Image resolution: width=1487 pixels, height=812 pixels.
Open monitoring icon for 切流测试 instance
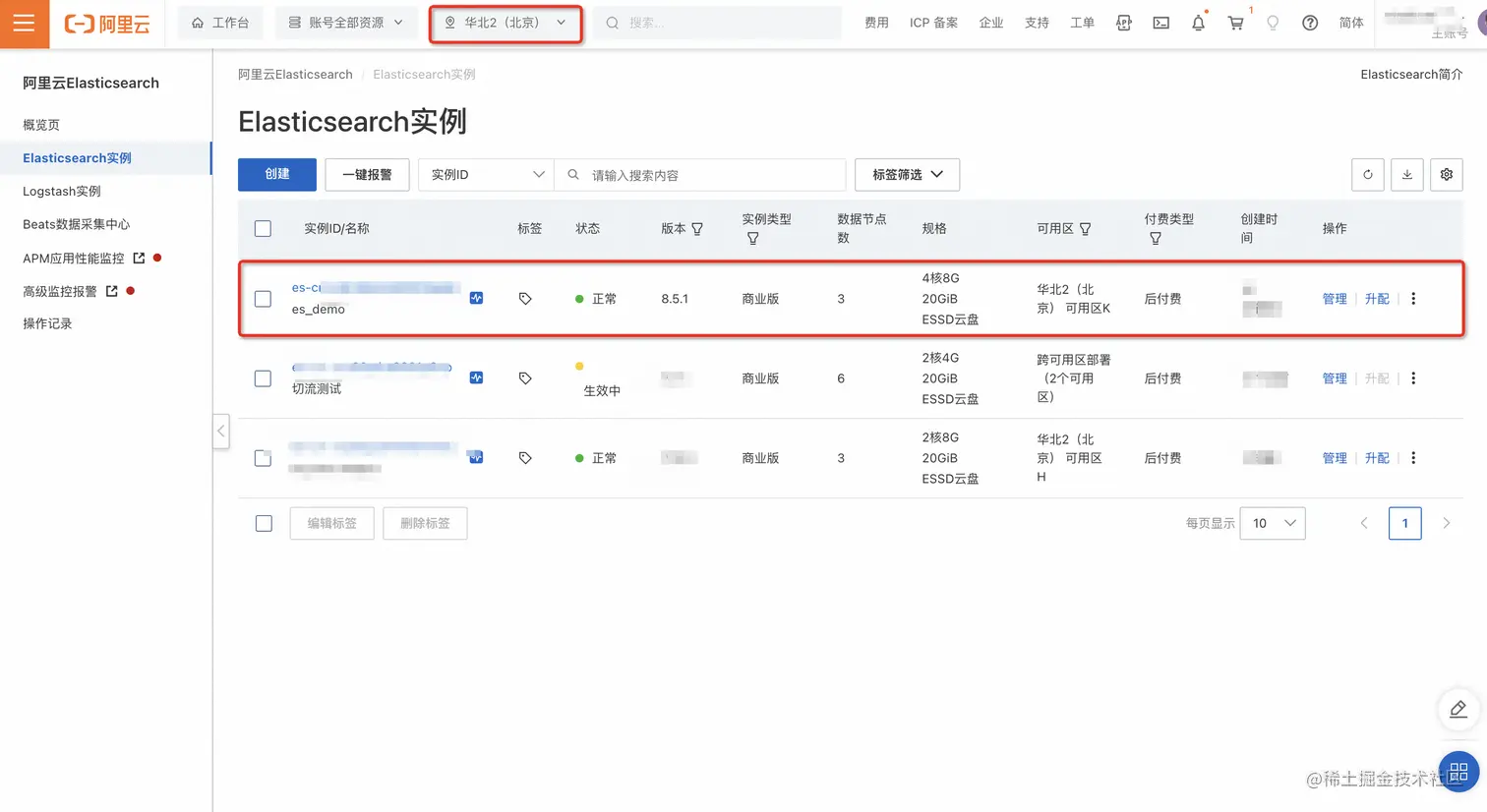tap(476, 377)
